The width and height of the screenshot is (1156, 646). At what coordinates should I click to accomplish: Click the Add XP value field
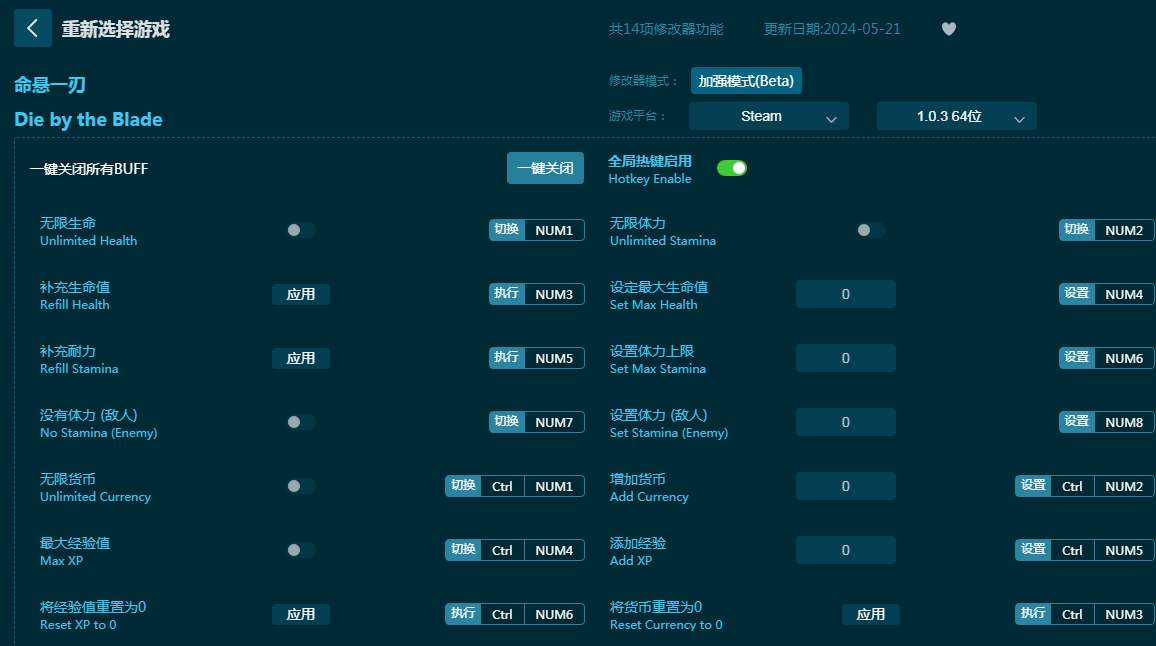click(x=846, y=550)
